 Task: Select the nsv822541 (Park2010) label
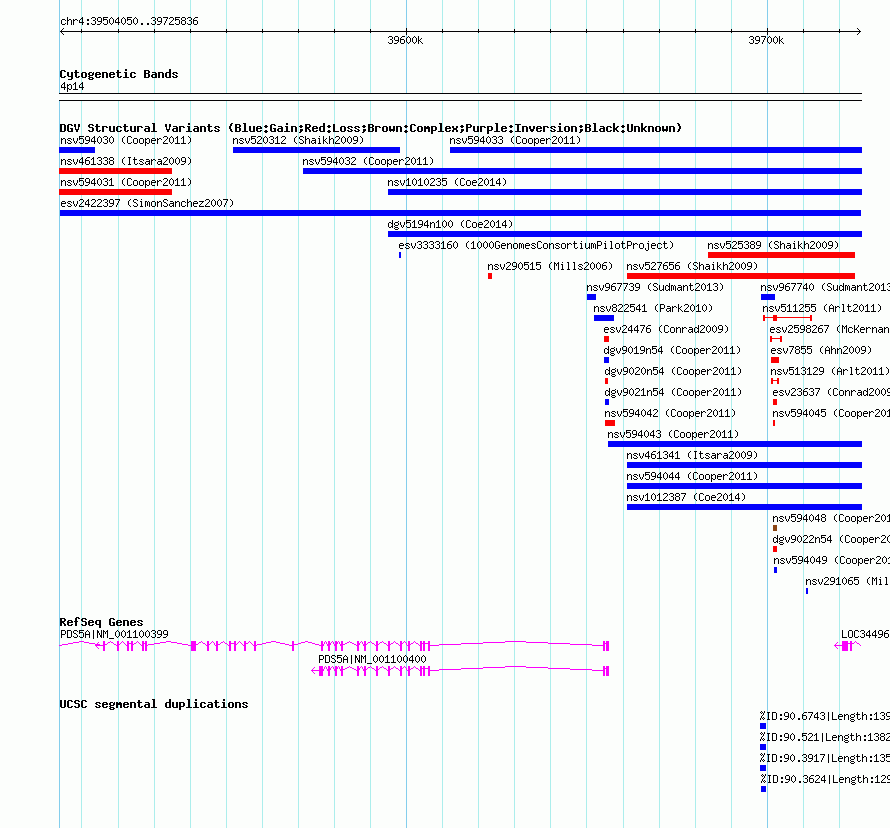653,308
